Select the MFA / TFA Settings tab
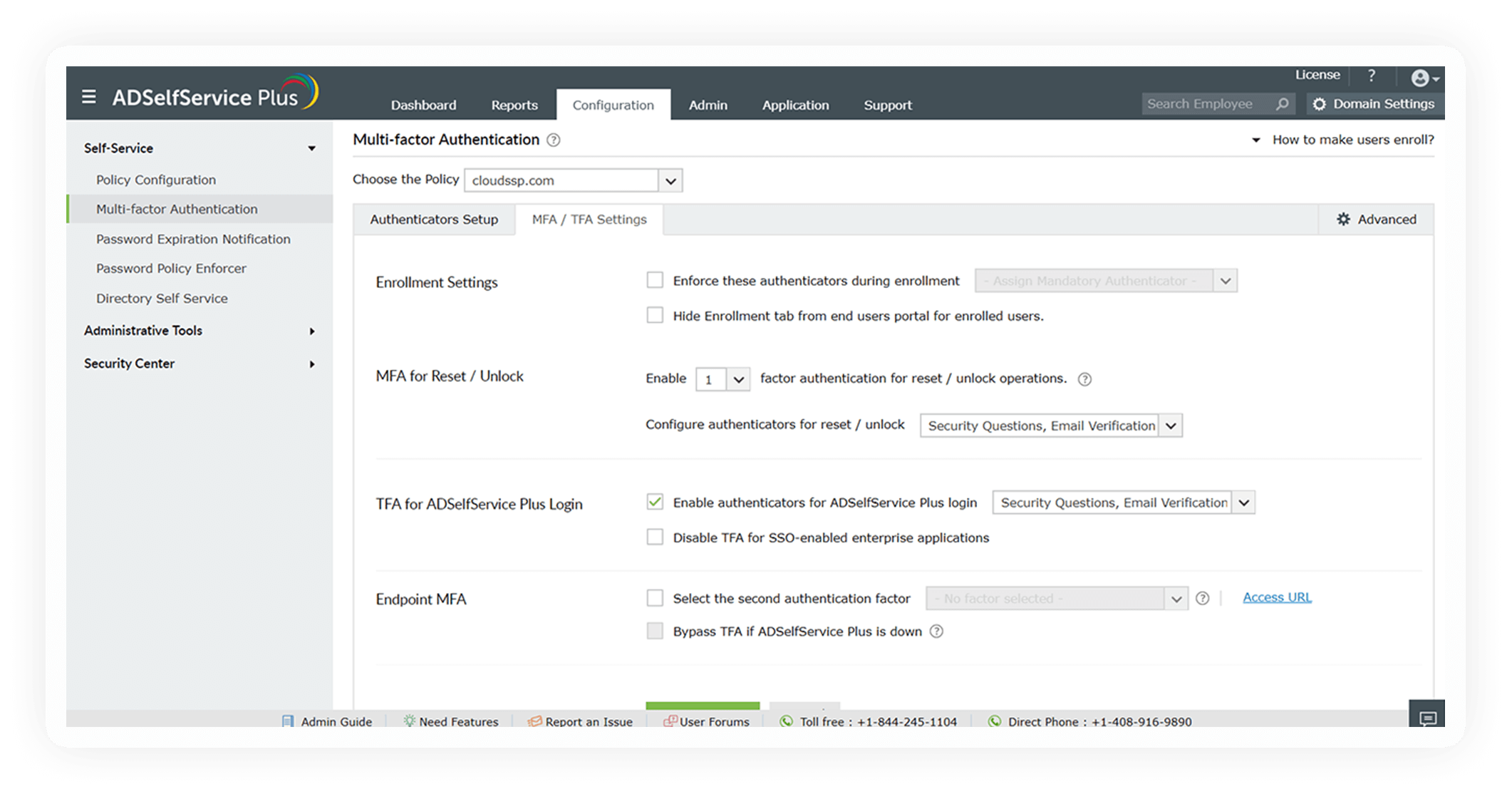The image size is (1512, 794). pos(589,220)
